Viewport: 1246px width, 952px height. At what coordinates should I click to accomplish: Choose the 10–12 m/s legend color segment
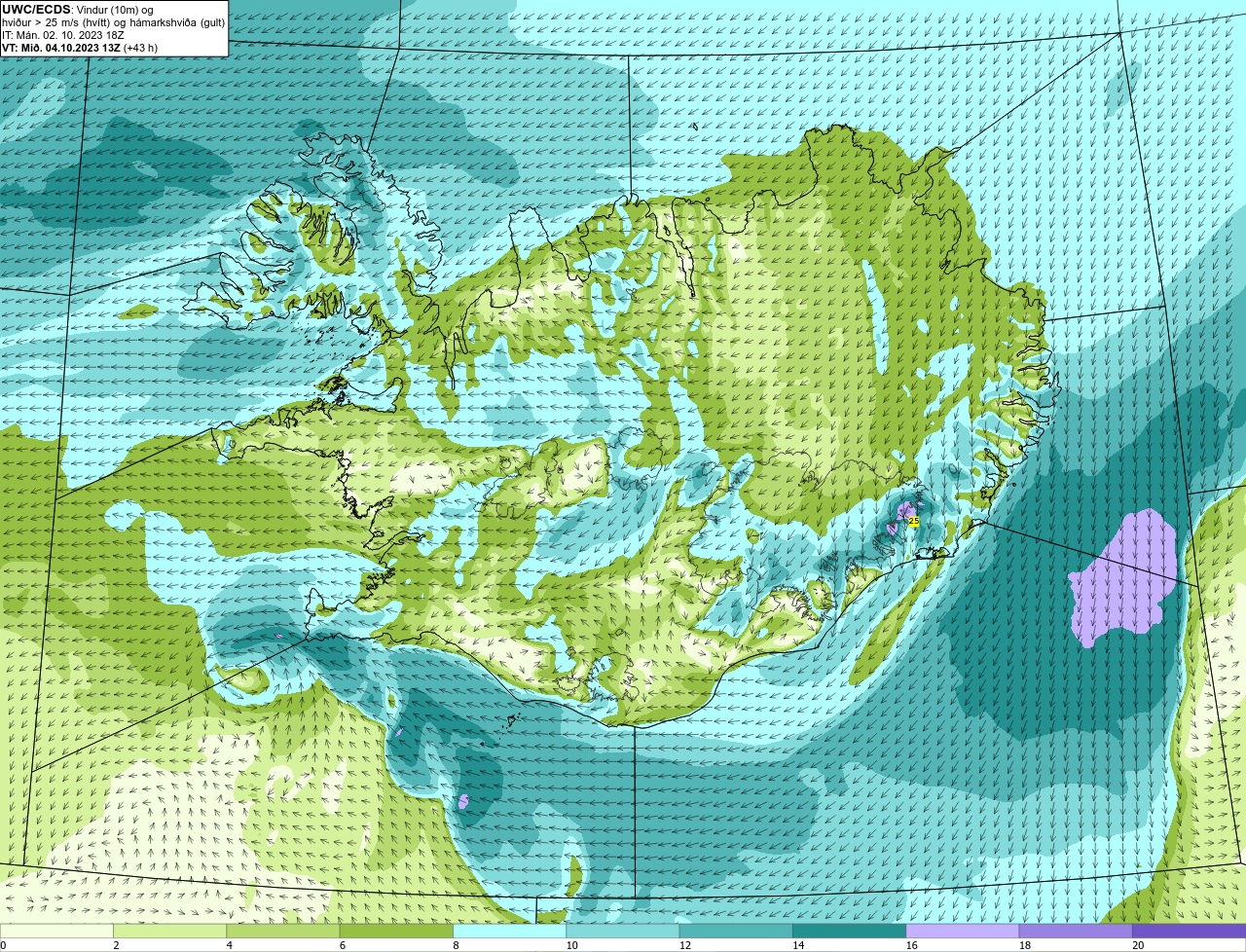point(623,932)
